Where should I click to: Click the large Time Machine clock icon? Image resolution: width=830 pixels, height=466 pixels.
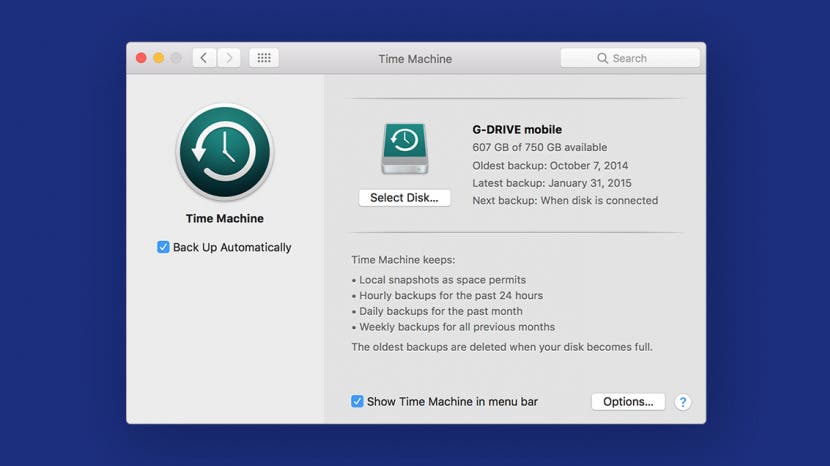coord(225,152)
